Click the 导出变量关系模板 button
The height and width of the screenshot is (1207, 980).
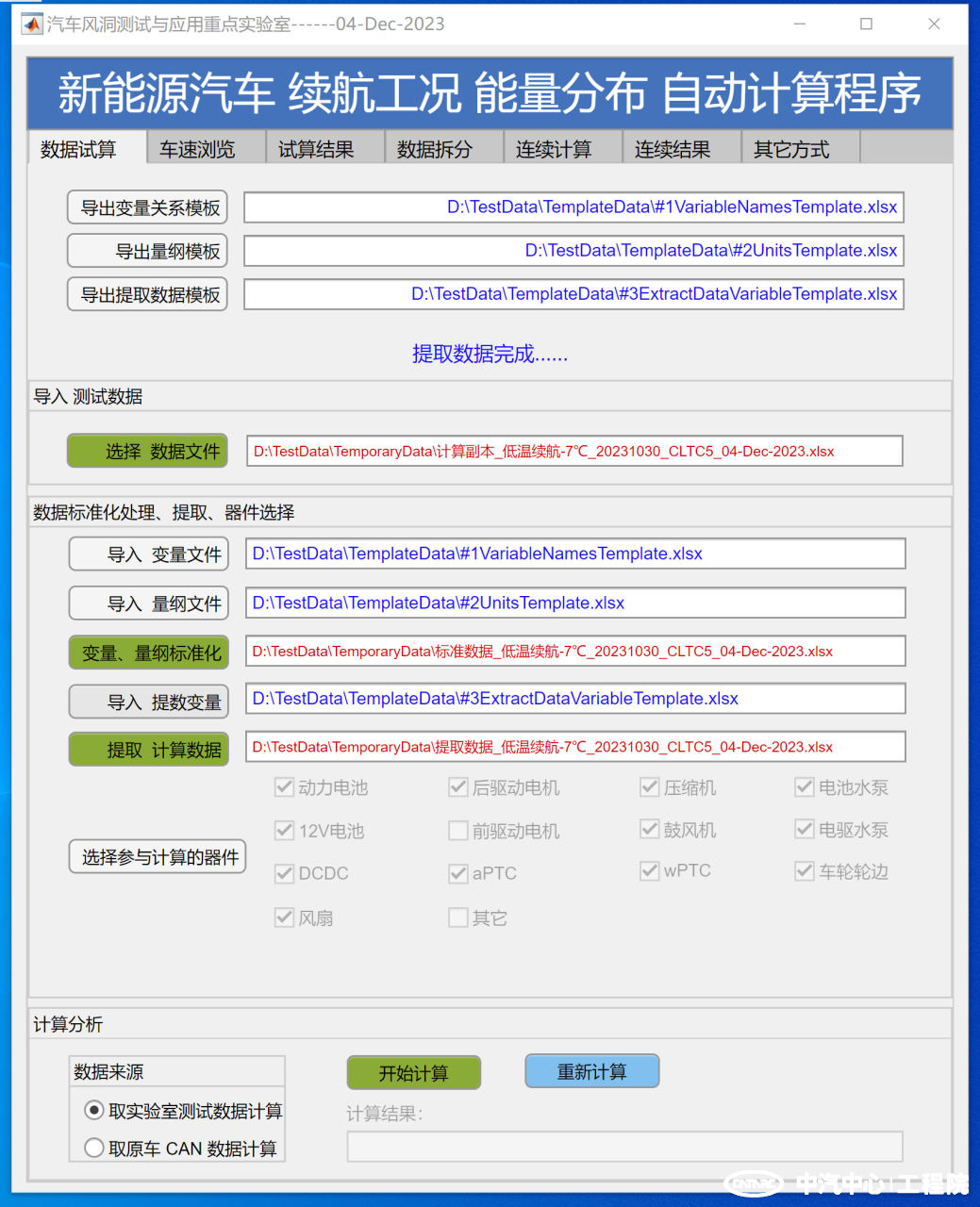point(148,207)
